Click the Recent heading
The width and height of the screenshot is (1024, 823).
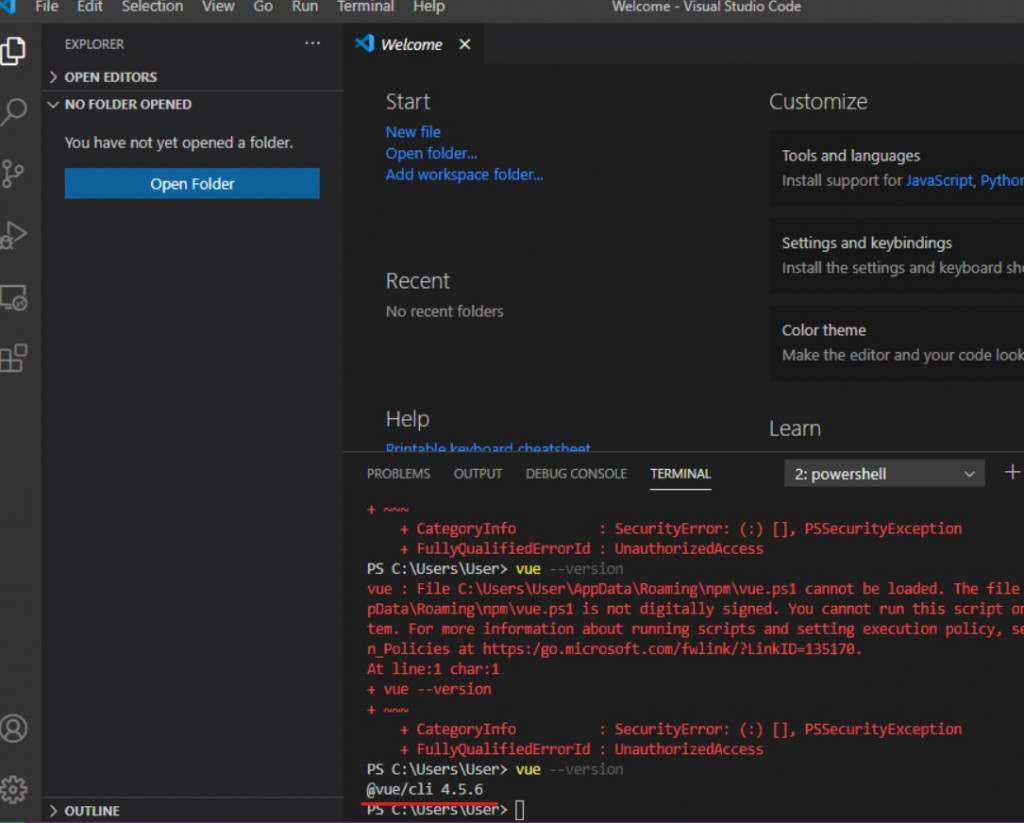coord(417,281)
